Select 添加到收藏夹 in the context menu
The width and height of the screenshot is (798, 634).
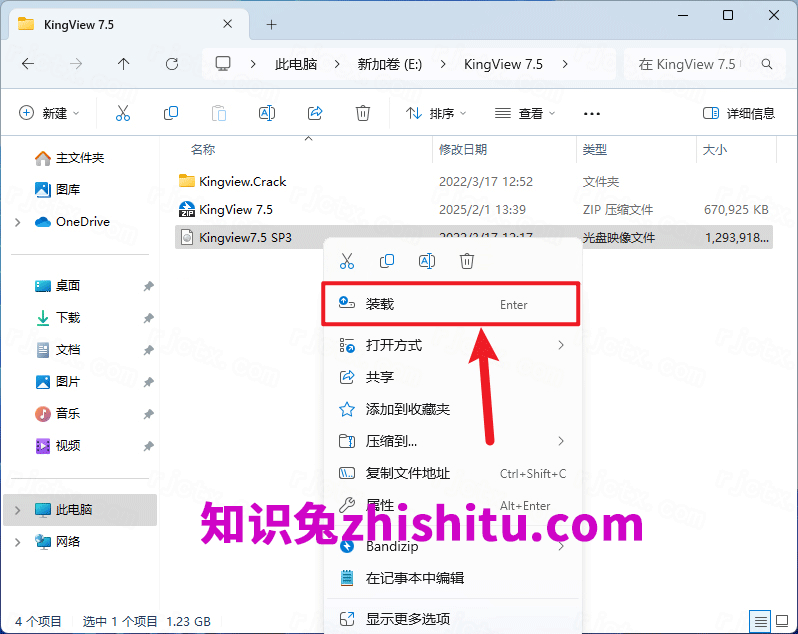pos(452,409)
